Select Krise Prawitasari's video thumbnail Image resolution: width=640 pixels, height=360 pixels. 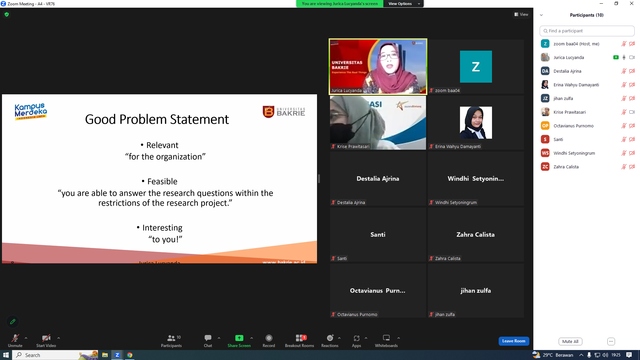click(378, 122)
